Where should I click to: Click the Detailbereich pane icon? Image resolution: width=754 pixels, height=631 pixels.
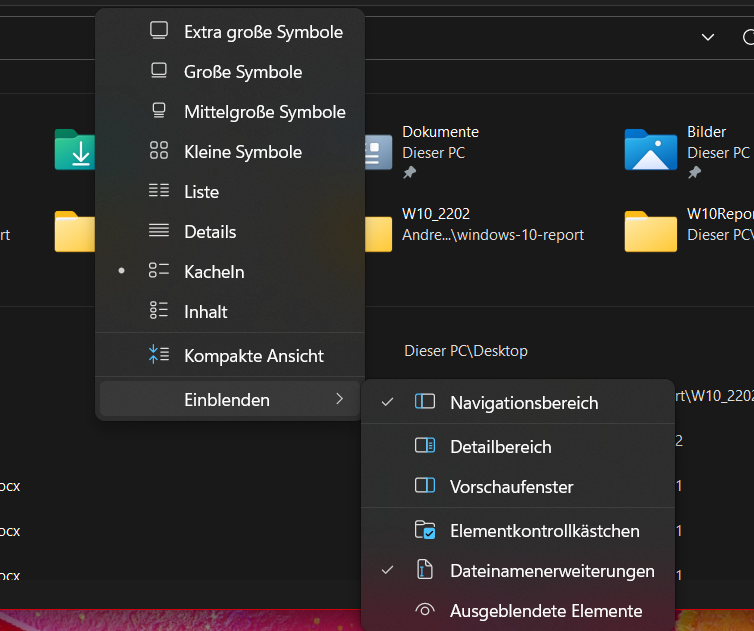point(425,446)
